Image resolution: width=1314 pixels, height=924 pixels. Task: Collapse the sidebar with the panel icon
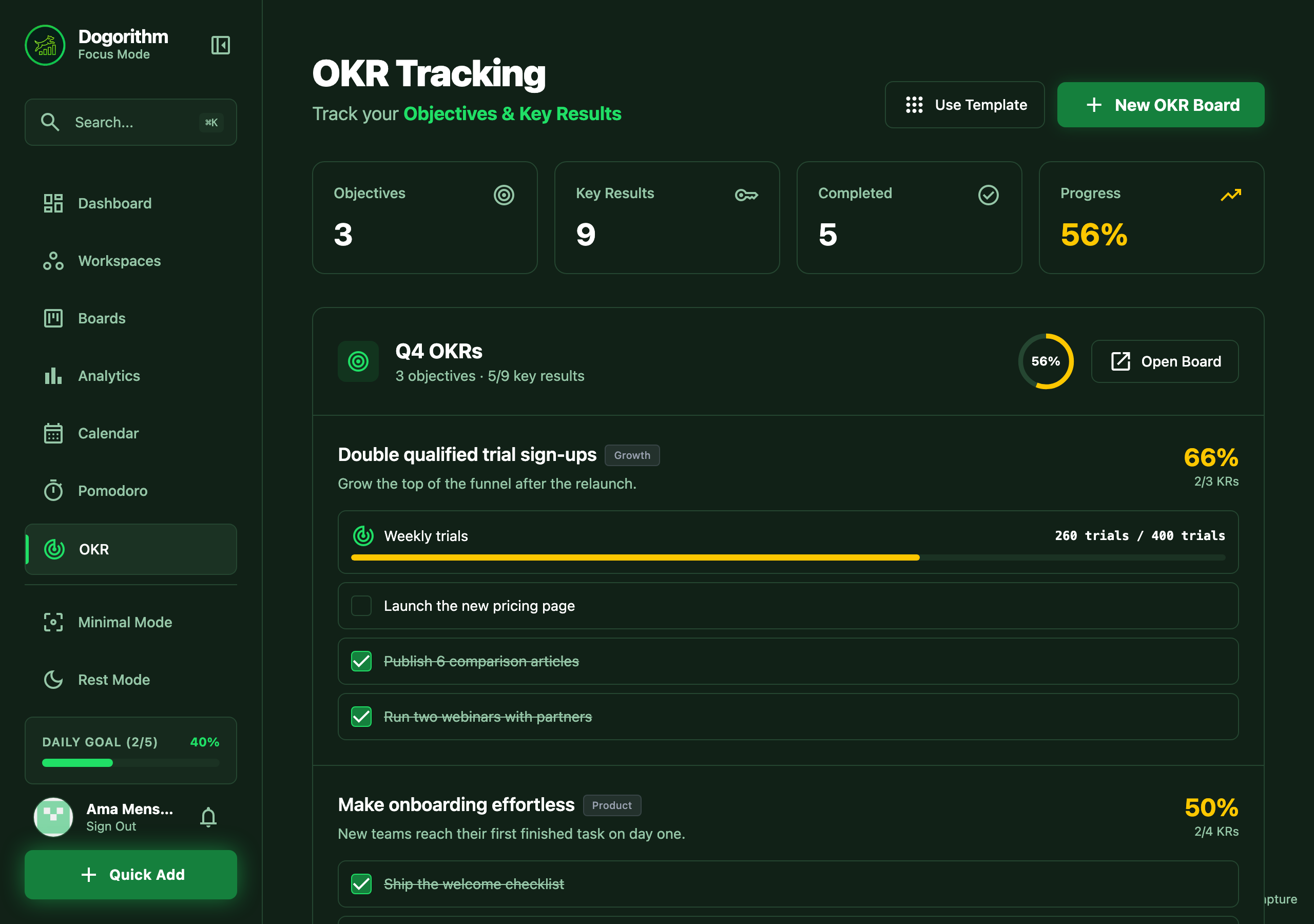(x=220, y=45)
